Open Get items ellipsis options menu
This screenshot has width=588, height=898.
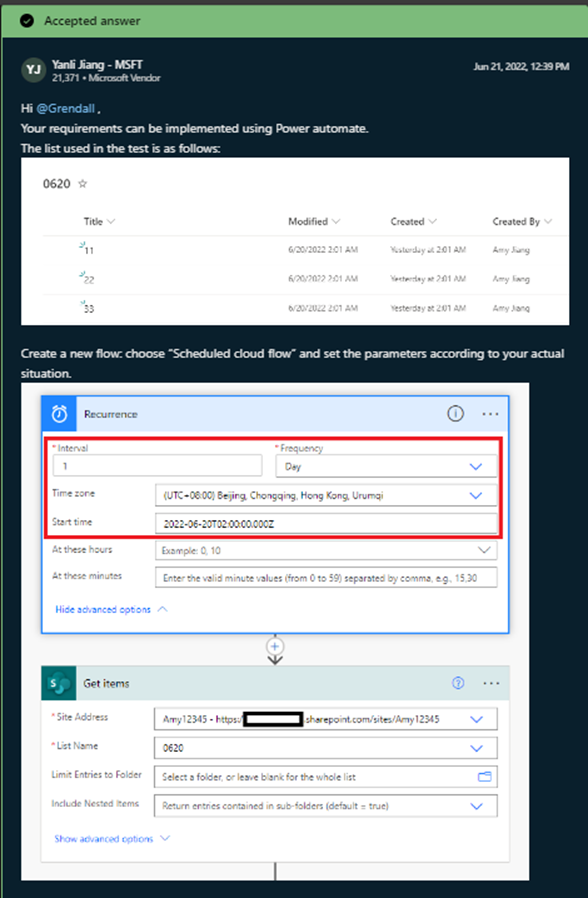[x=491, y=683]
